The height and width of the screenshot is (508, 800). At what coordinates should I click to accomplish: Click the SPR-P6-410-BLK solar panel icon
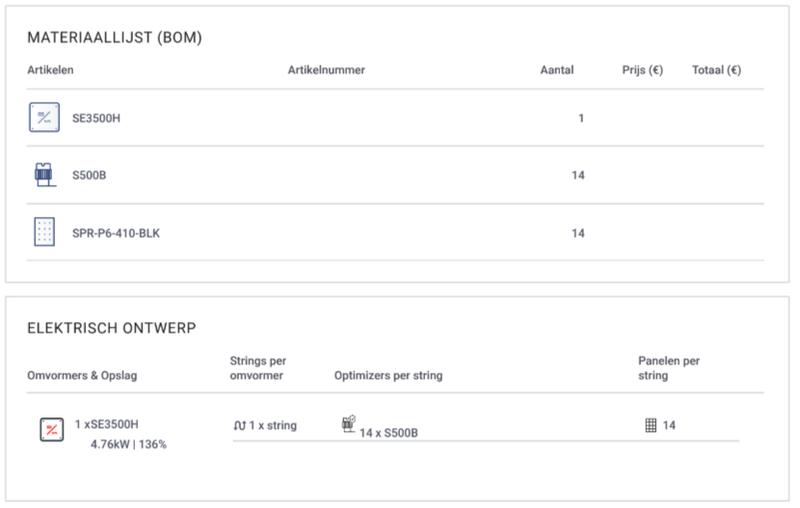43,232
